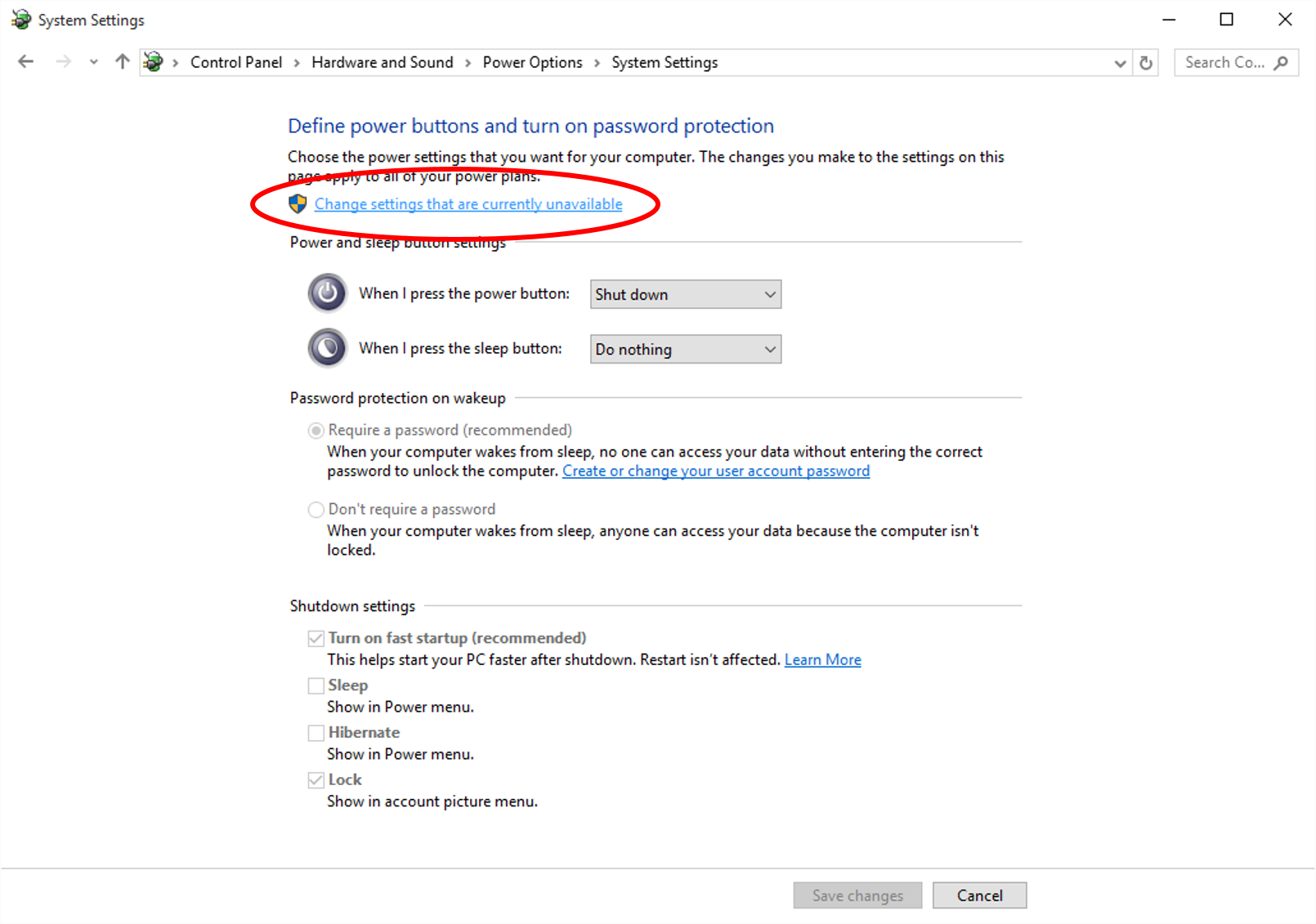Screen dimensions: 1316x924
Task: Select Don't require a password
Action: (316, 509)
